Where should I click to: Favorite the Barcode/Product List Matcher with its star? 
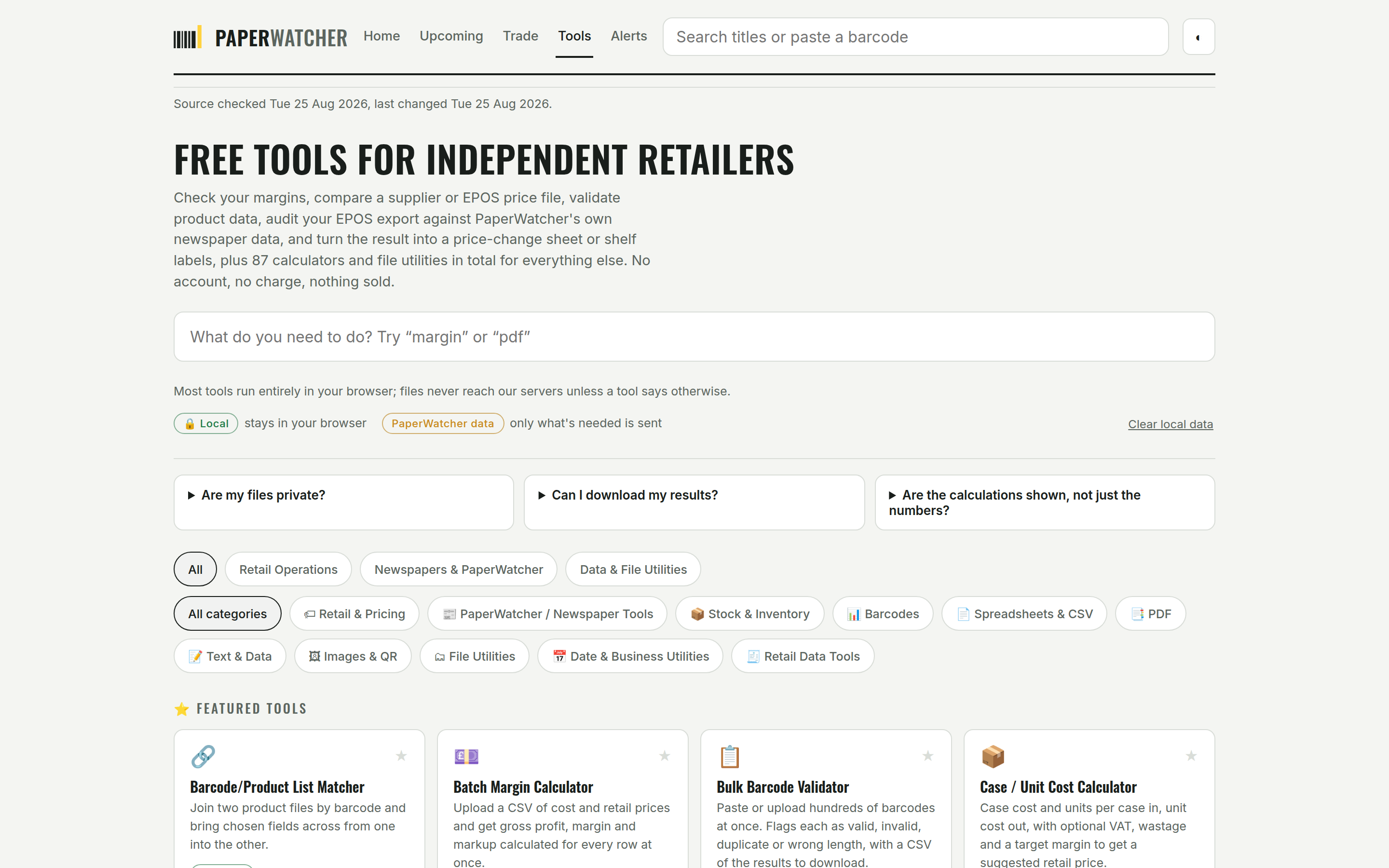[401, 756]
